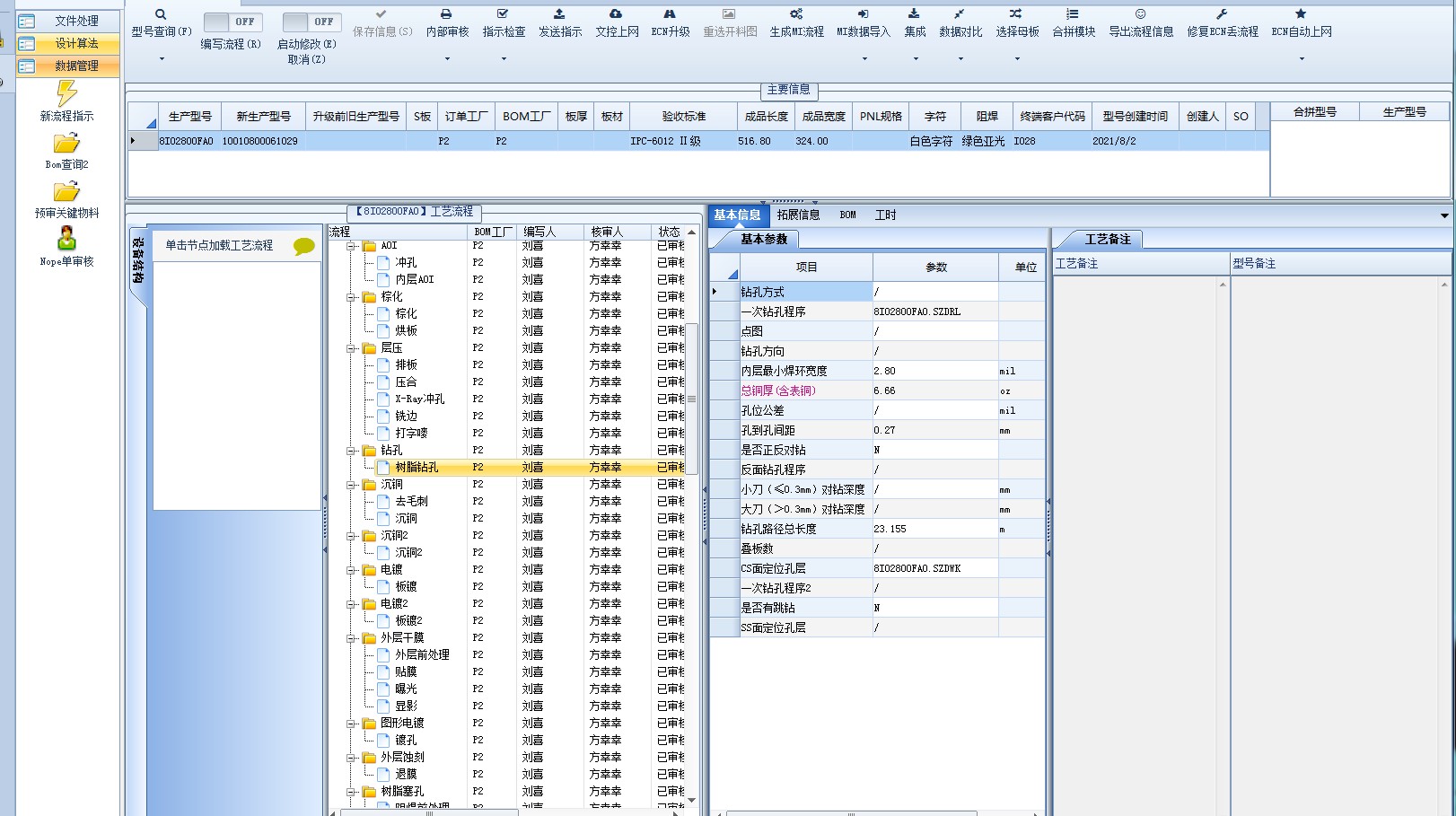This screenshot has width=1456, height=816.
Task: Collapse the 棕化 tree node
Action: [x=353, y=297]
